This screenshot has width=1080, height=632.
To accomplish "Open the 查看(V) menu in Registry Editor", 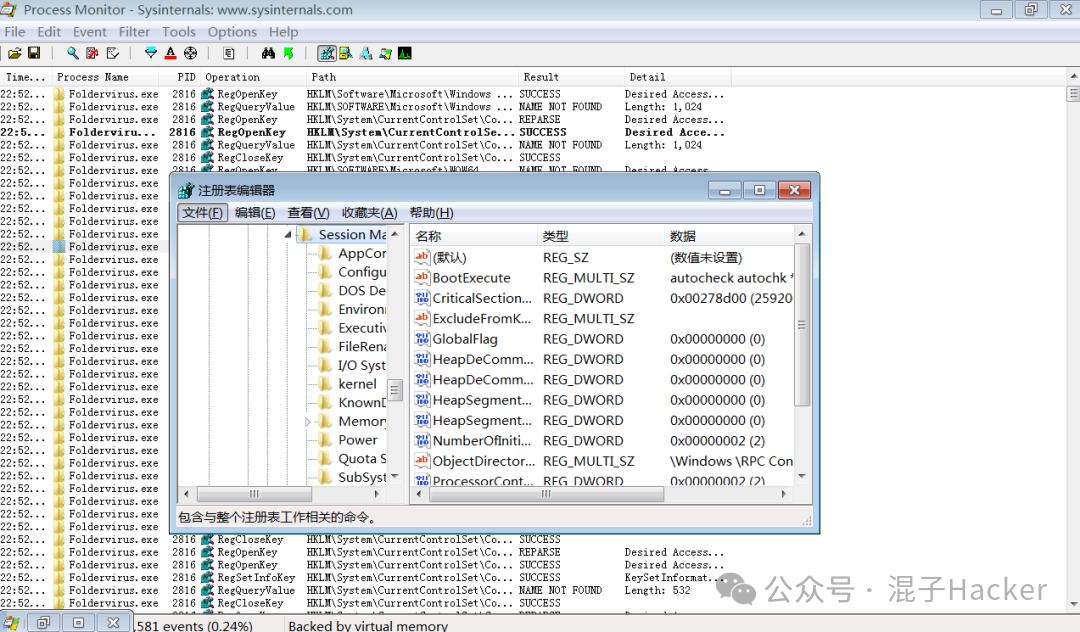I will [306, 211].
